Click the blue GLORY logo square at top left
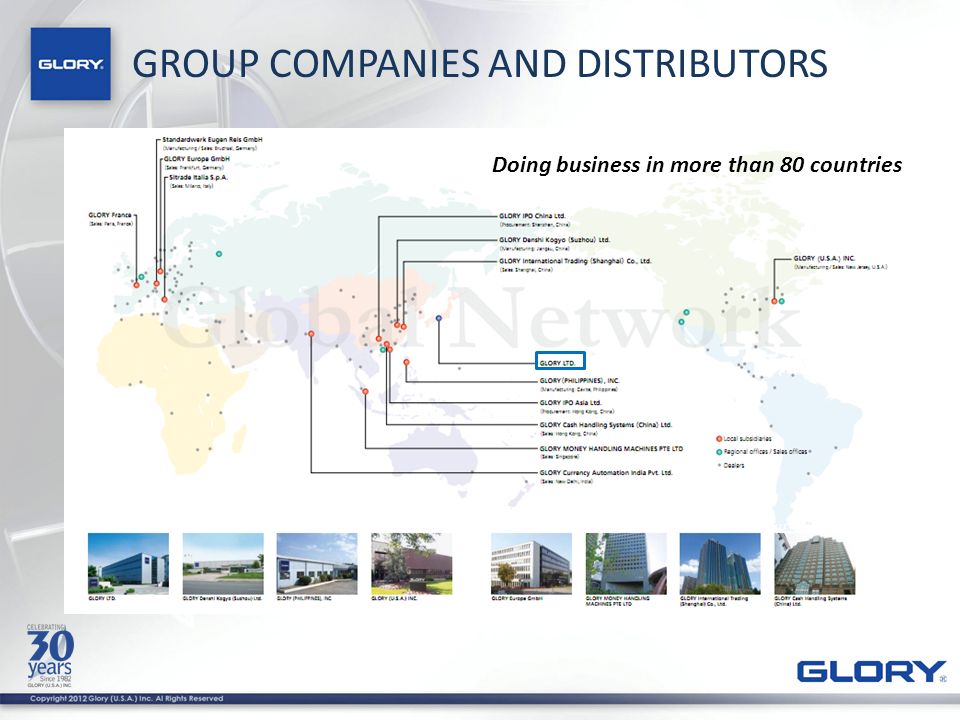The image size is (960, 720). pyautogui.click(x=70, y=64)
